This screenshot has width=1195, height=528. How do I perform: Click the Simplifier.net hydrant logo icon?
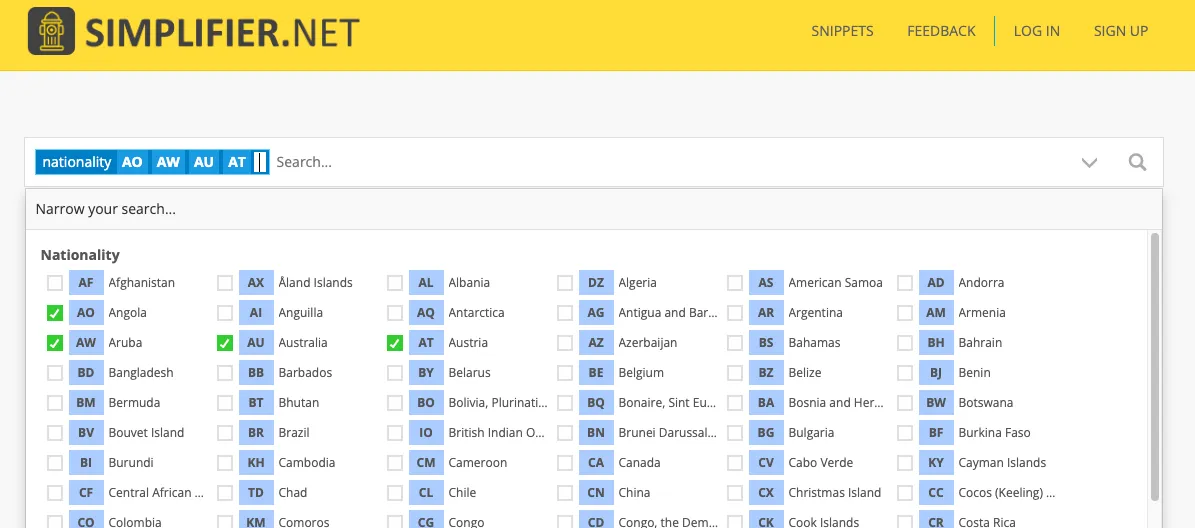[x=51, y=31]
